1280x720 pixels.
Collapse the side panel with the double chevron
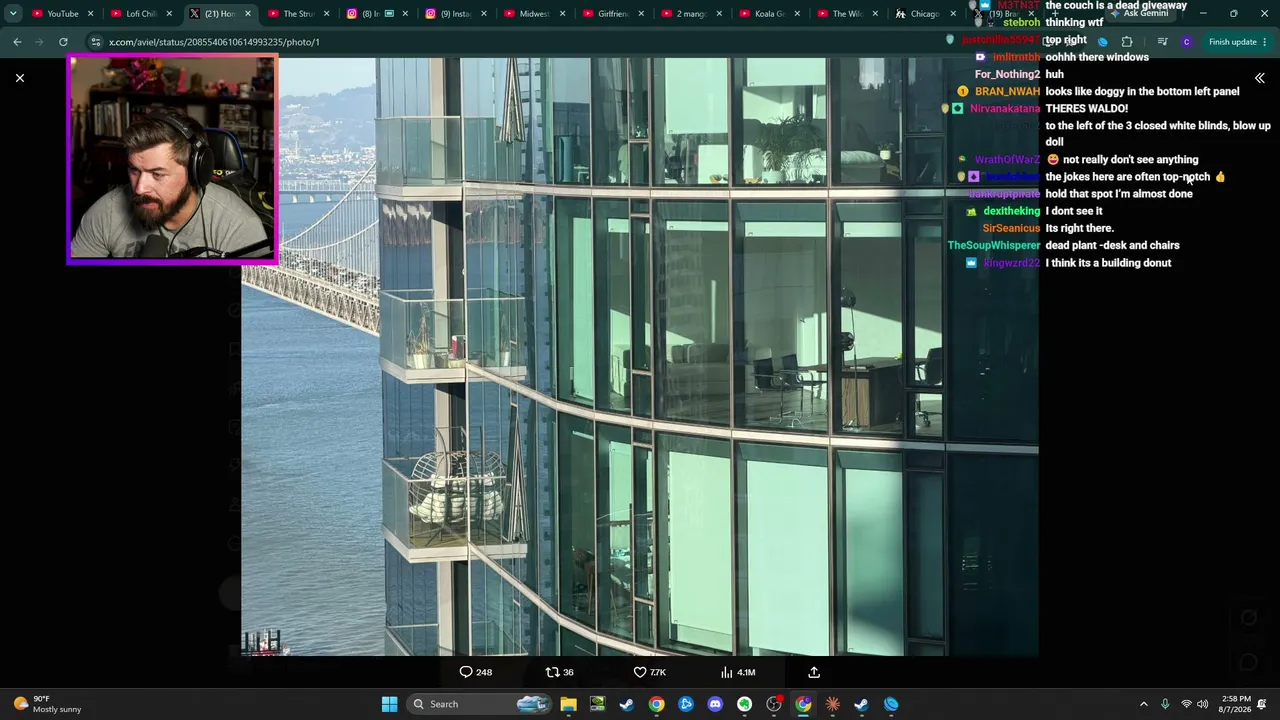coord(1259,78)
